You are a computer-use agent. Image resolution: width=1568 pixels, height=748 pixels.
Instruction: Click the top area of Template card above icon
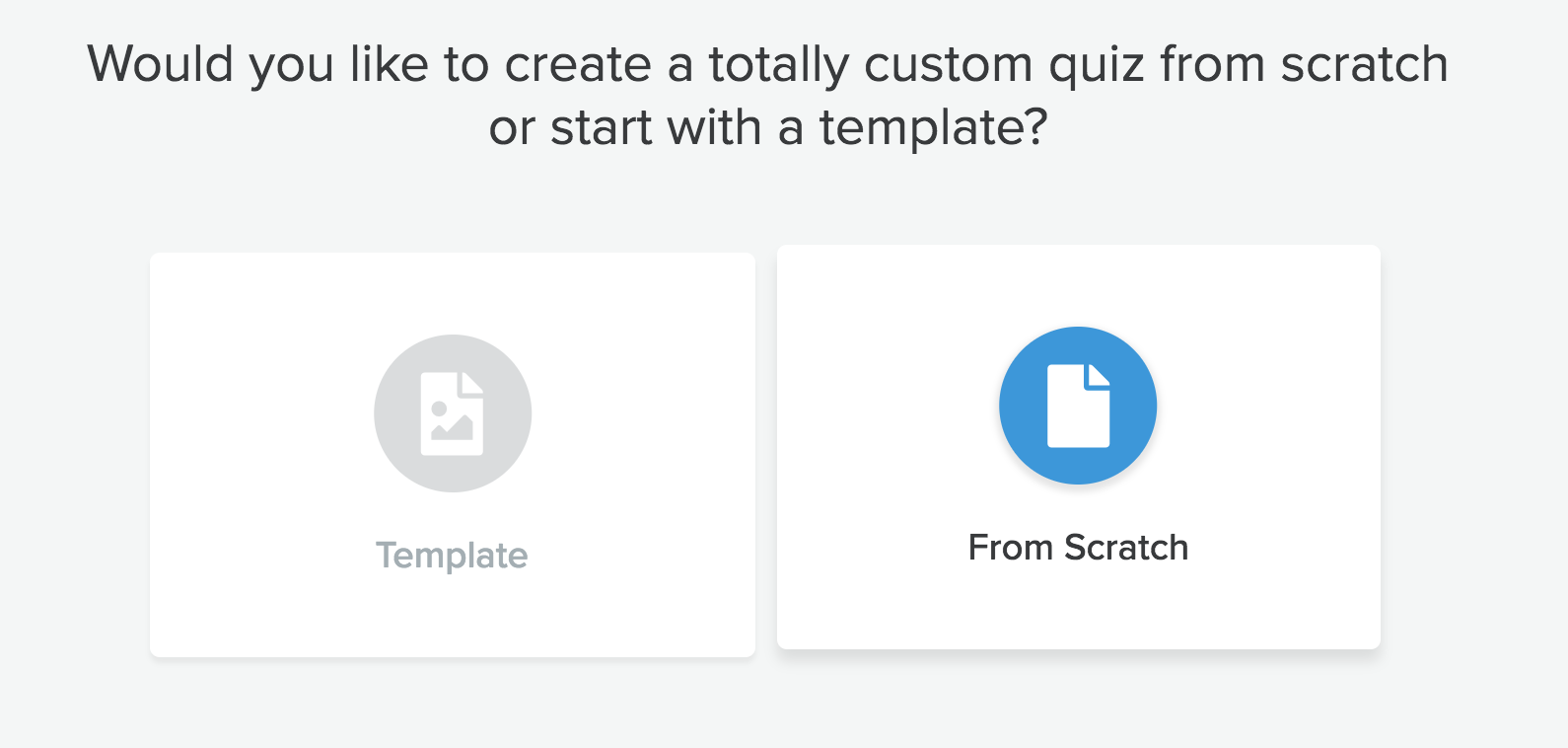pyautogui.click(x=453, y=292)
